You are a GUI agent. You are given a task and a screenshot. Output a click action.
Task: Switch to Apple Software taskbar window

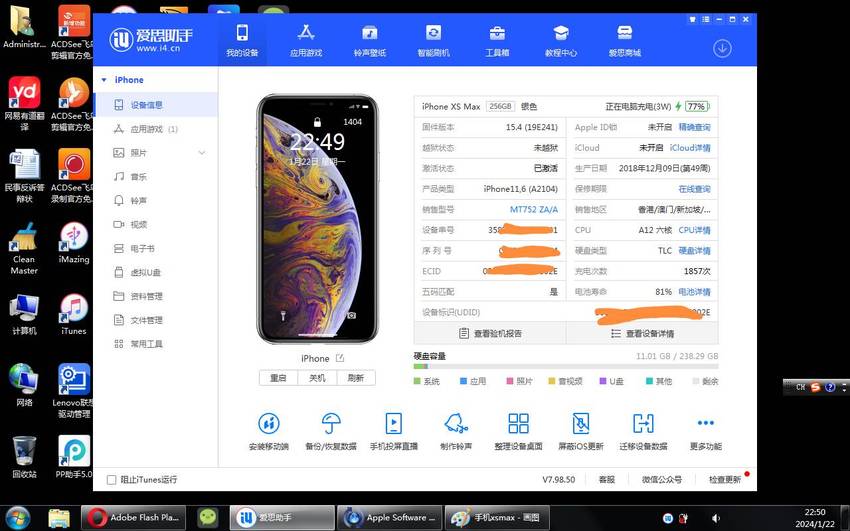pos(390,517)
